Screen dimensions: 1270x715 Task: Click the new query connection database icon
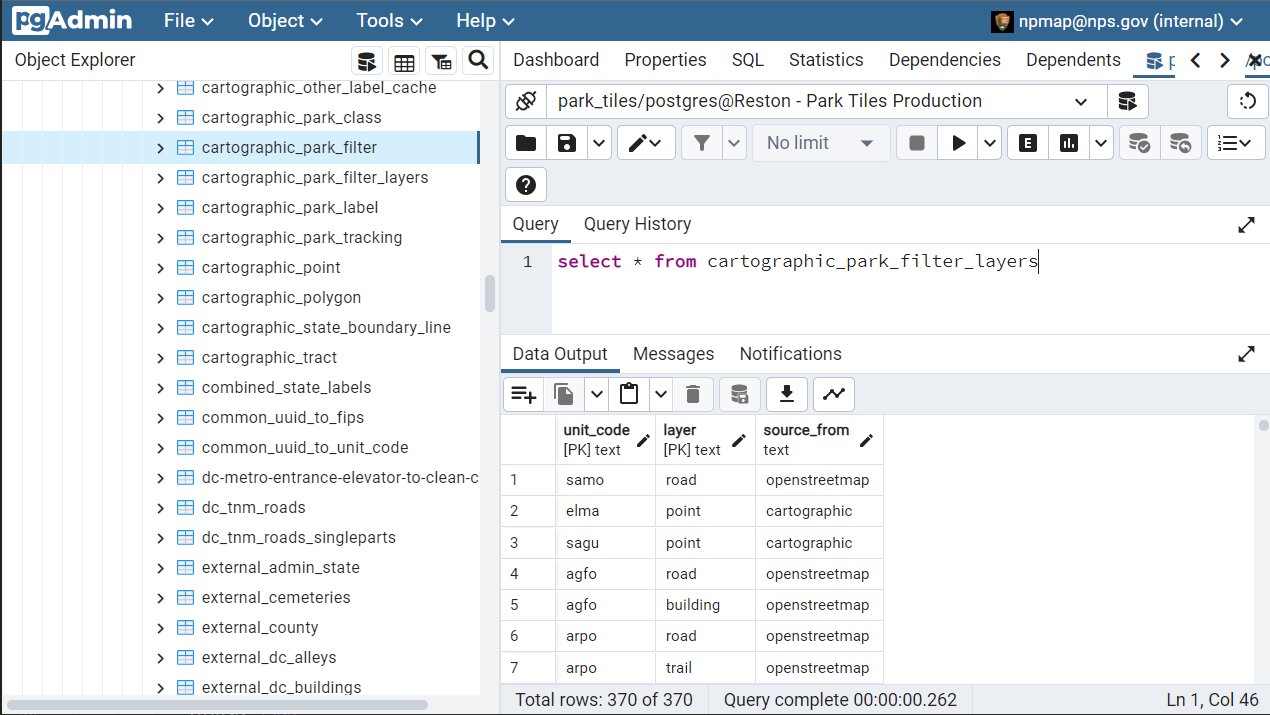point(1127,101)
